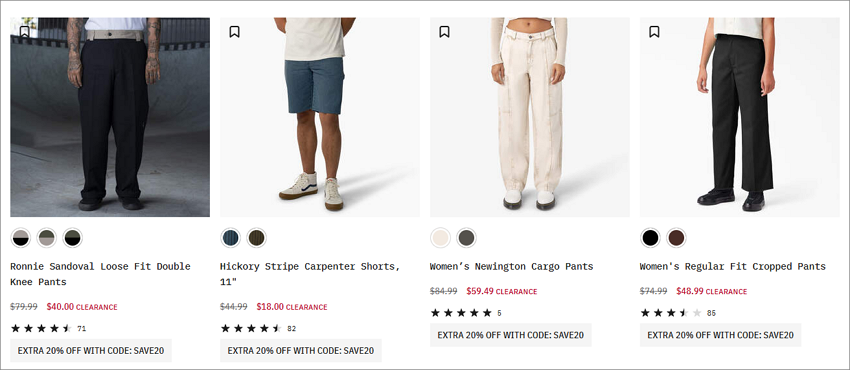850x370 pixels.
Task: Save Hickory Stripe Carpenter Shorts with bookmark icon
Action: coord(234,32)
